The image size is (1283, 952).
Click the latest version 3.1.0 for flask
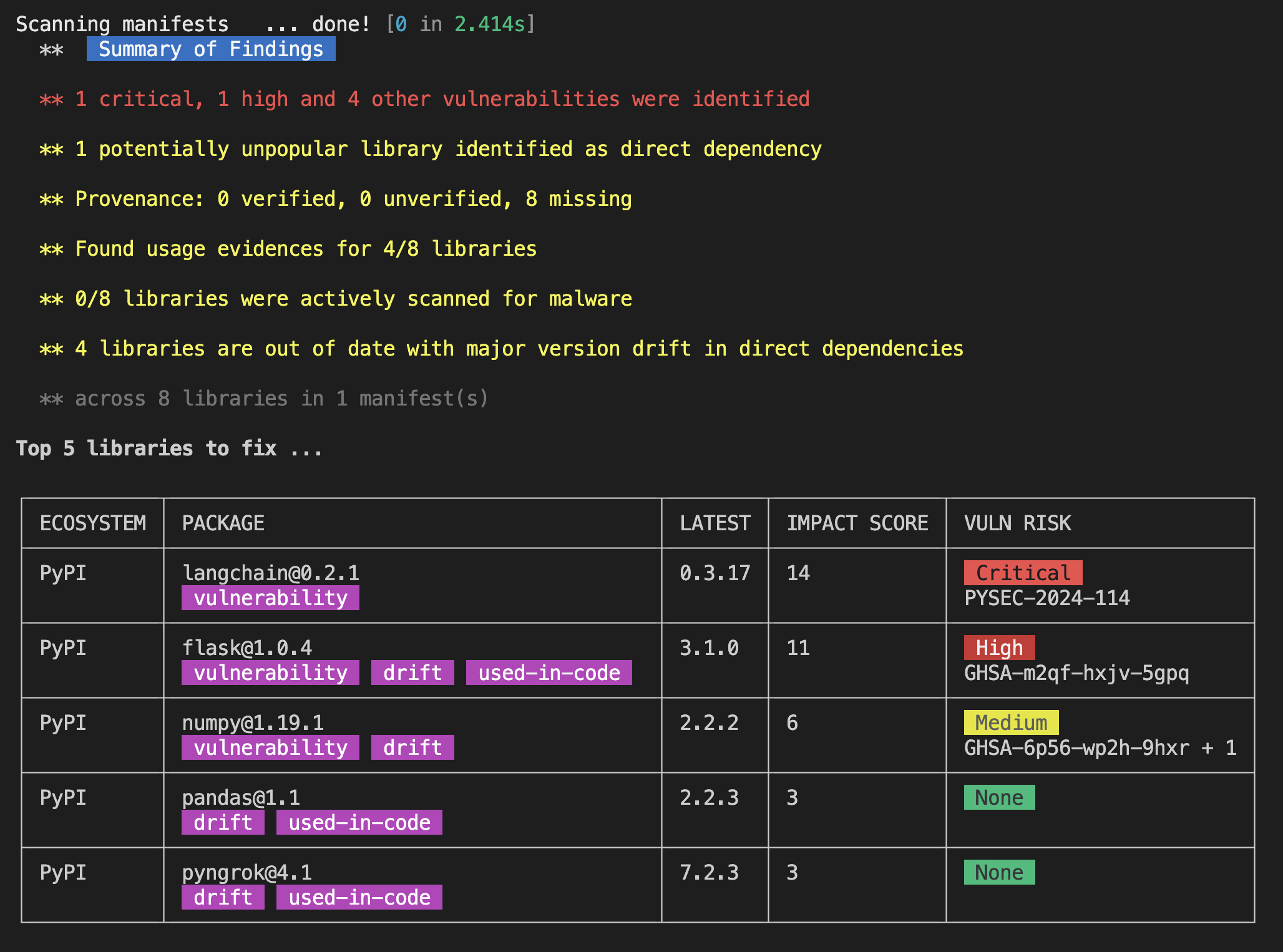[x=709, y=648]
